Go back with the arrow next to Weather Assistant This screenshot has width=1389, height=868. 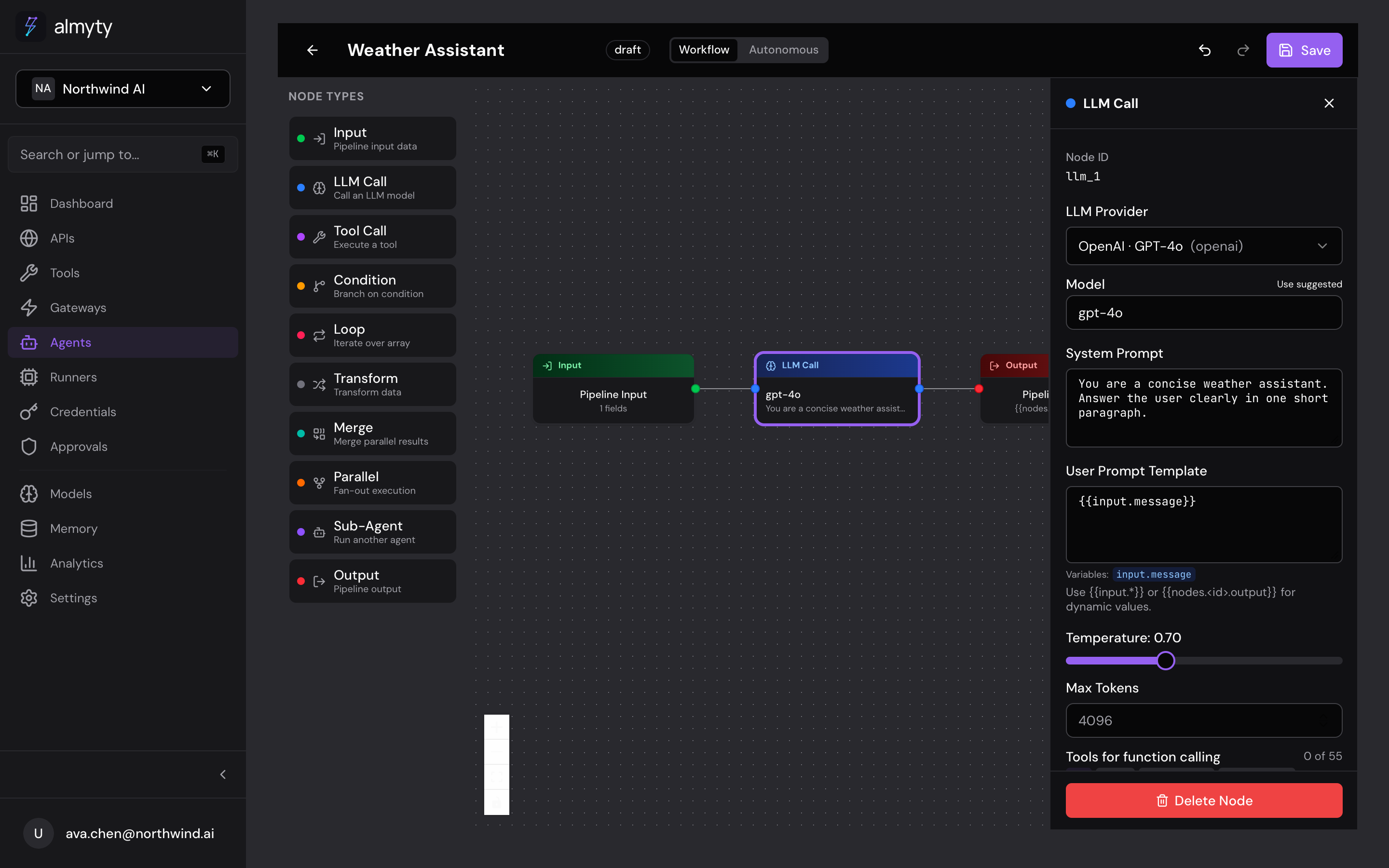(x=312, y=50)
